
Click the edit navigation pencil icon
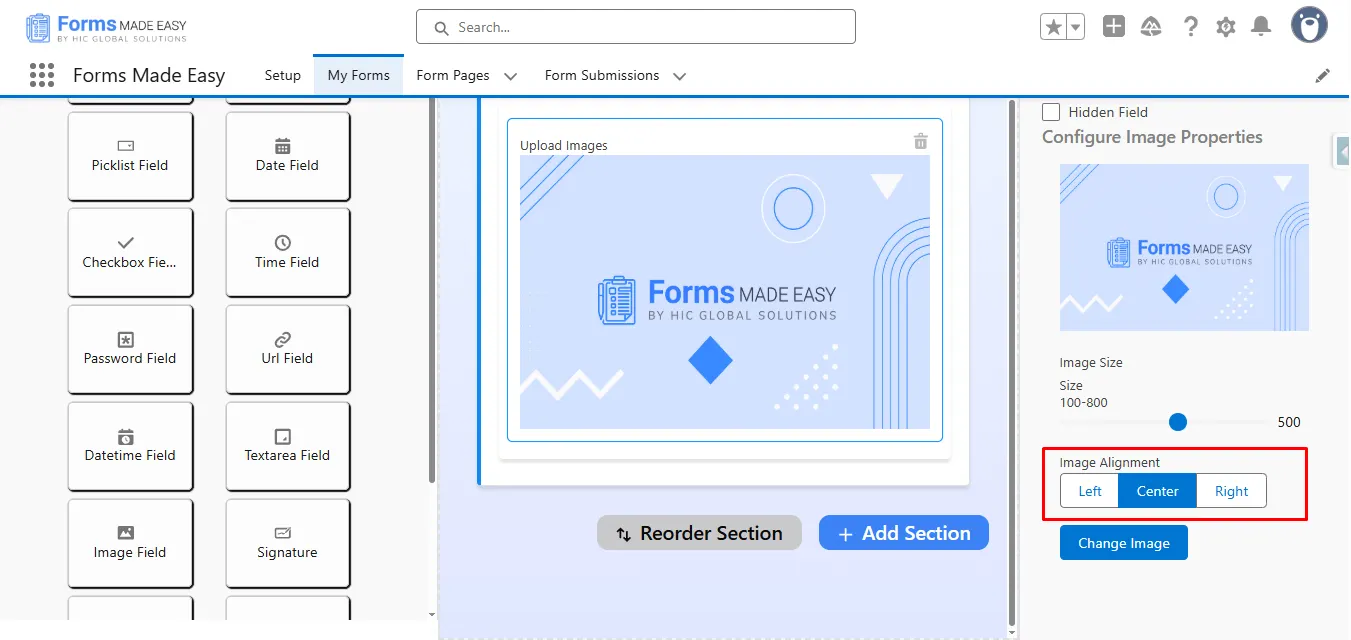coord(1322,76)
